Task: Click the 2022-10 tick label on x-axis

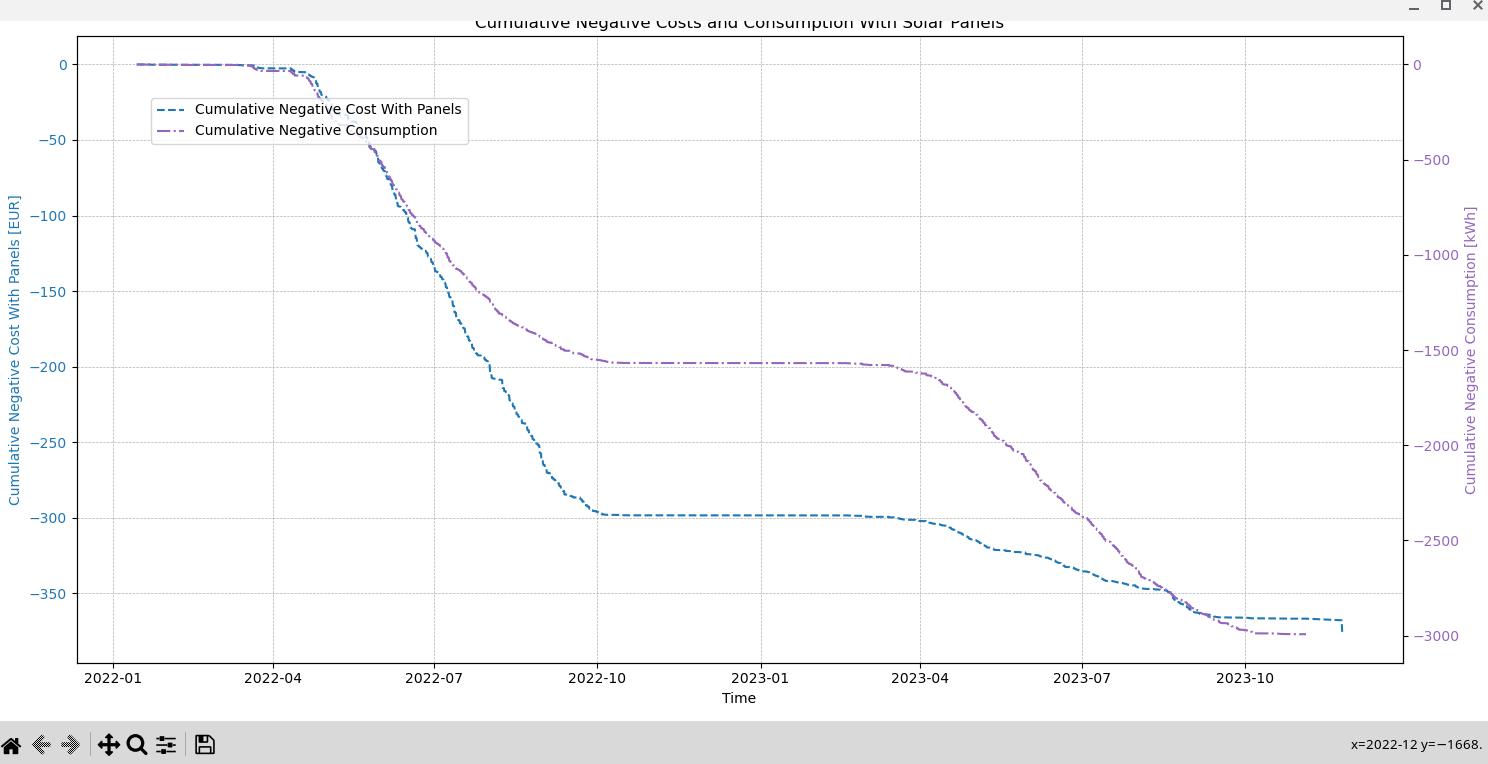Action: [x=597, y=677]
